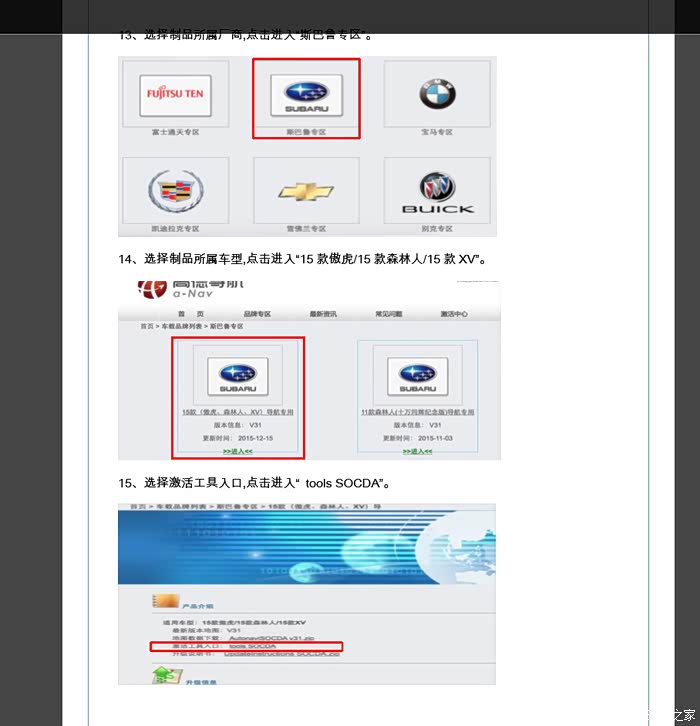Click the green 升级信息 section icon
The width and height of the screenshot is (700, 726).
(x=166, y=676)
